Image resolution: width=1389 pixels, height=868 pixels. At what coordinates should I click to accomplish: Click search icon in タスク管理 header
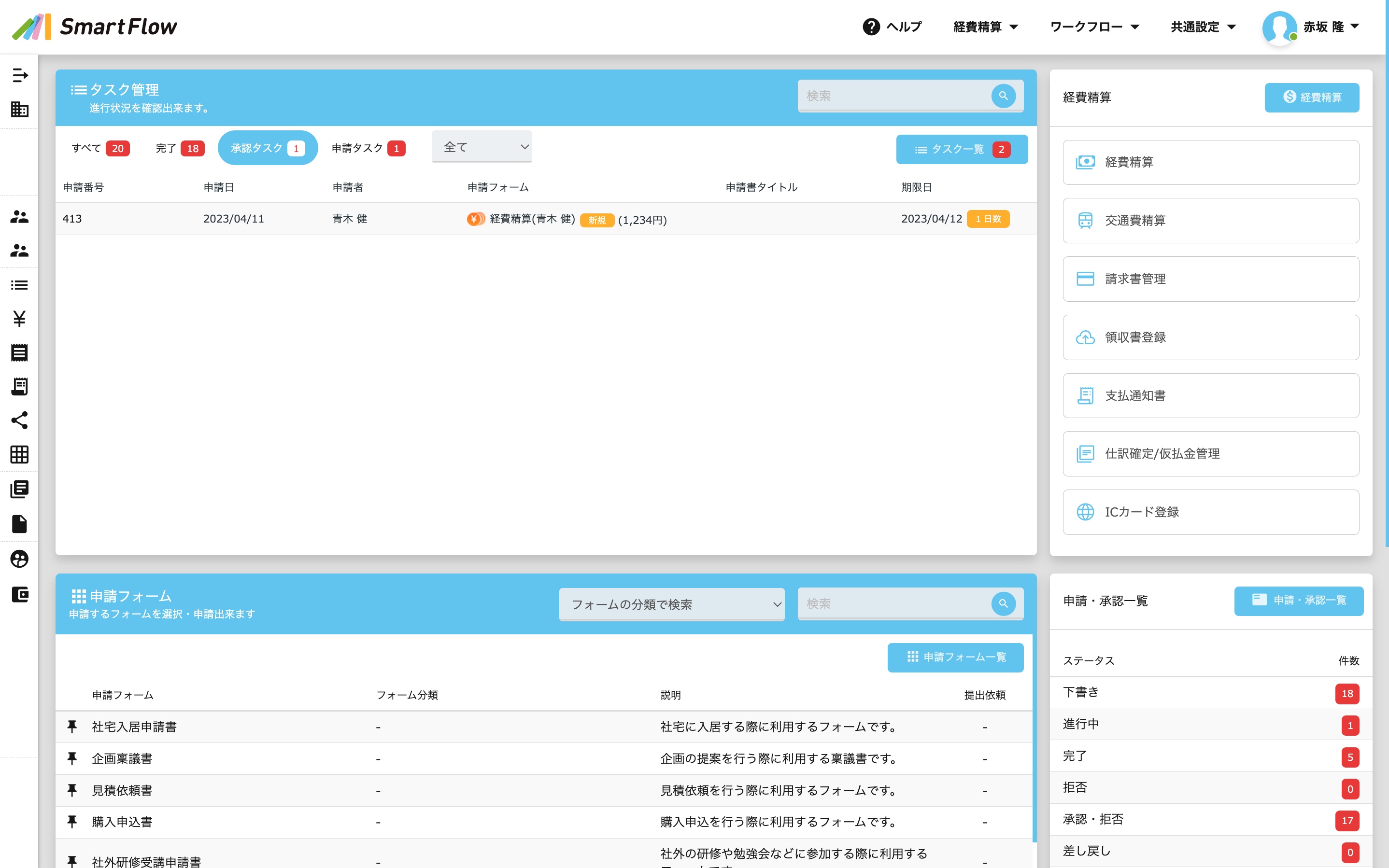(1003, 96)
